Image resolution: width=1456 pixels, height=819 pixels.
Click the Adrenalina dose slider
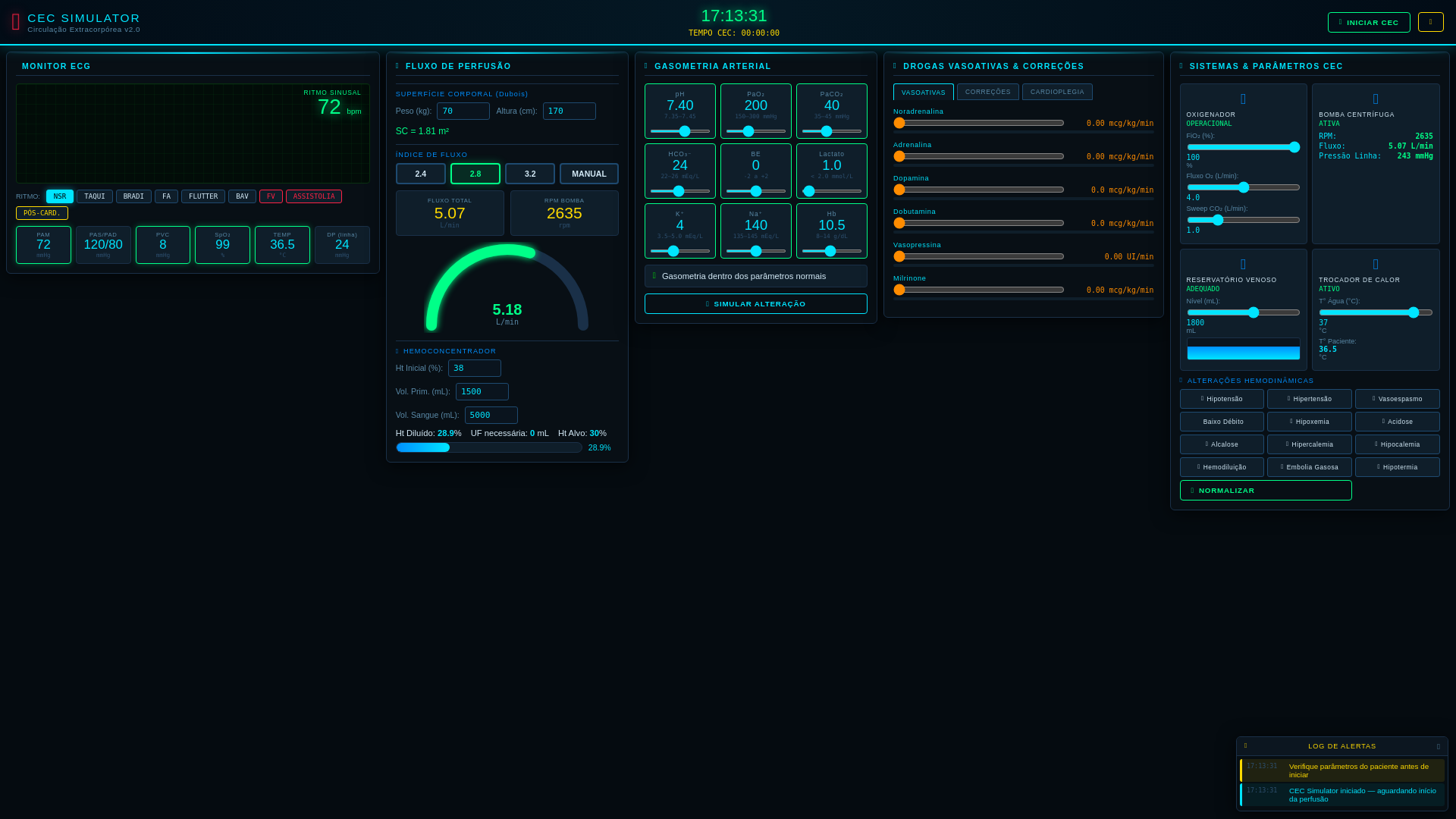coord(979,156)
